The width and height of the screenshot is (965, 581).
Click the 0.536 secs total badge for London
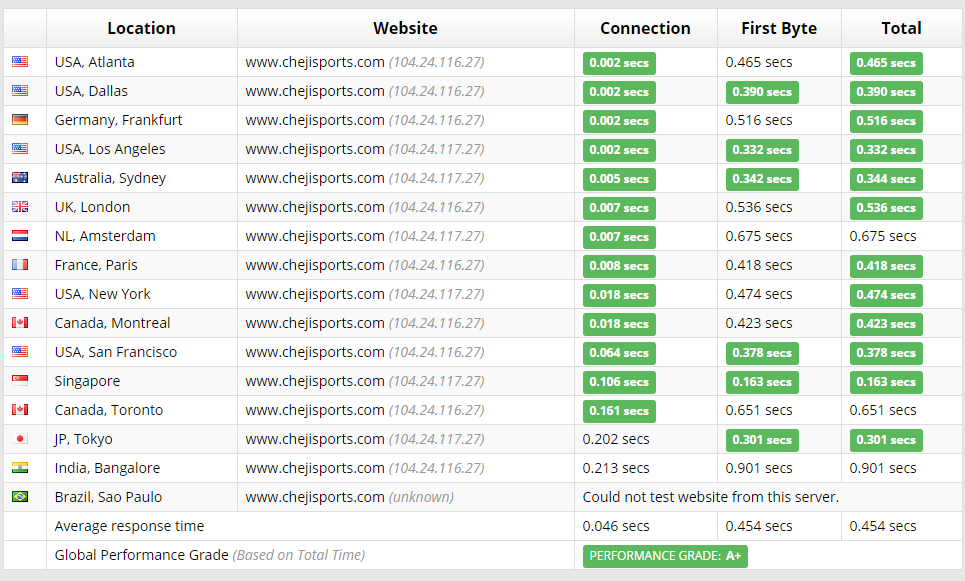tap(886, 207)
